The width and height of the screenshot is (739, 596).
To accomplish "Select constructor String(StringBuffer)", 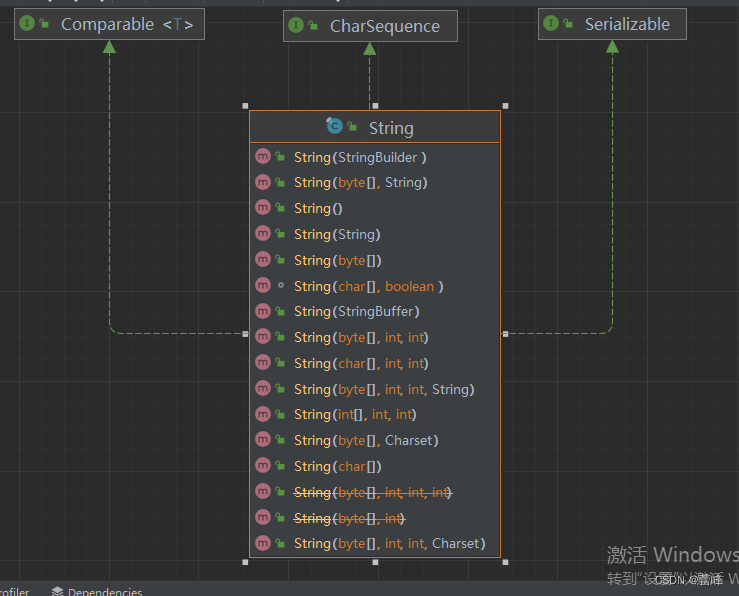I will click(375, 311).
